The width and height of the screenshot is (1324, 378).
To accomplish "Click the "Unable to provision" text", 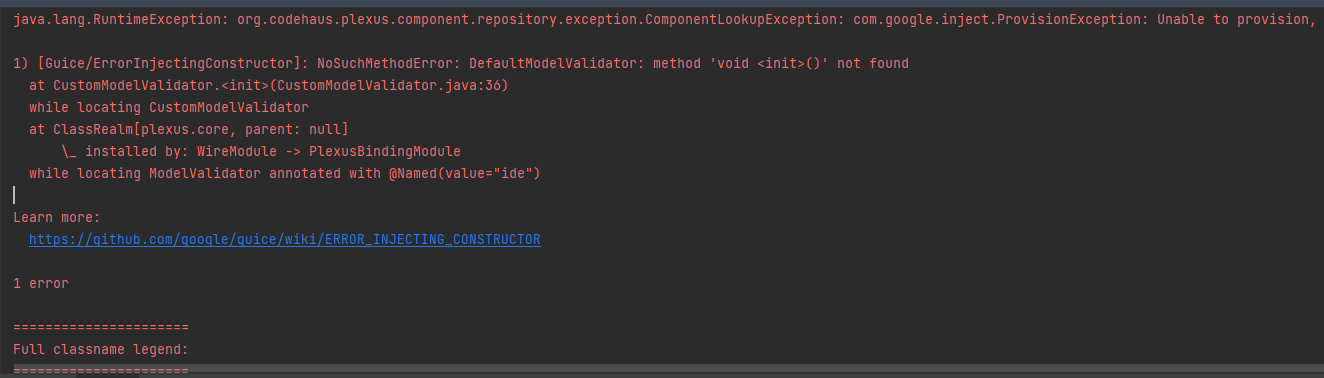I will pyautogui.click(x=1233, y=20).
